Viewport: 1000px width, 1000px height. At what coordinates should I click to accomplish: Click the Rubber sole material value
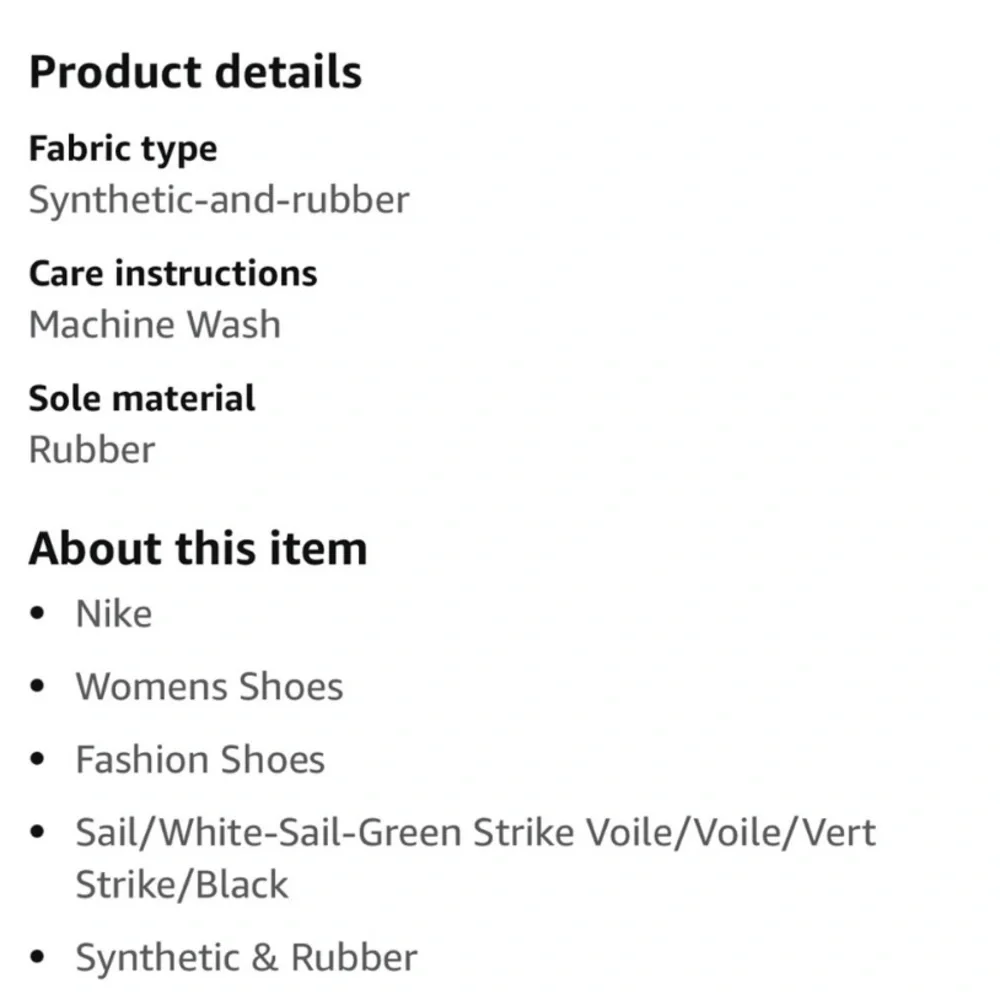pos(92,450)
